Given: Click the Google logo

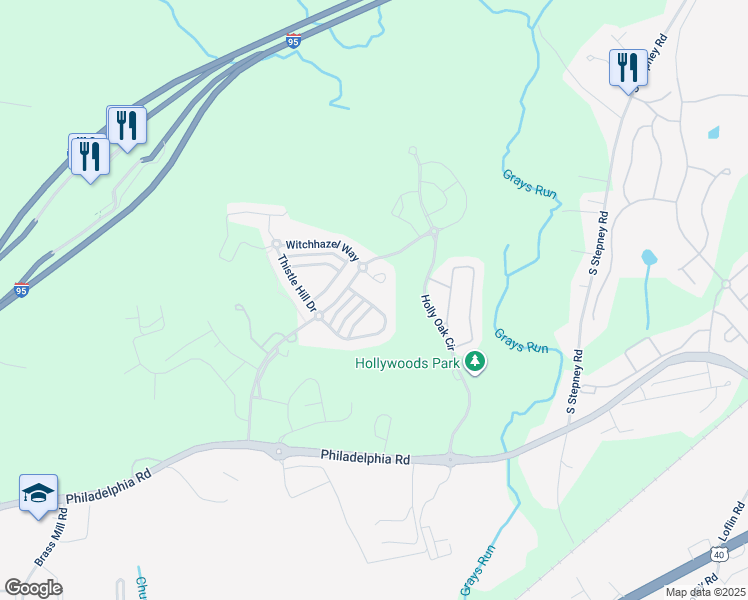Looking at the screenshot, I should [x=33, y=589].
